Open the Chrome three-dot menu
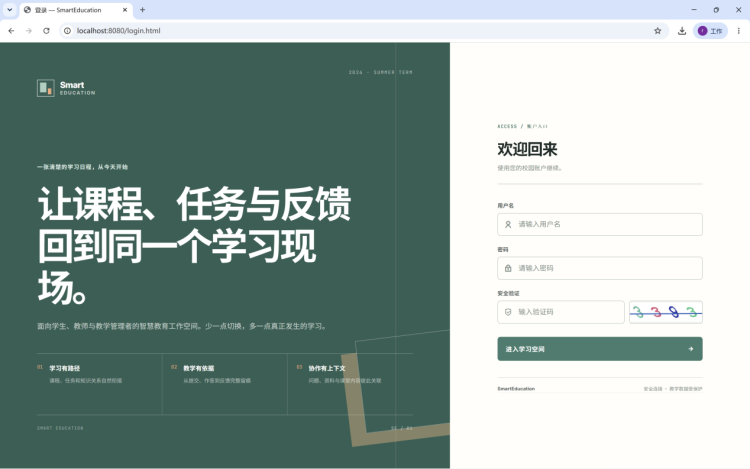The image size is (750, 469). click(739, 31)
